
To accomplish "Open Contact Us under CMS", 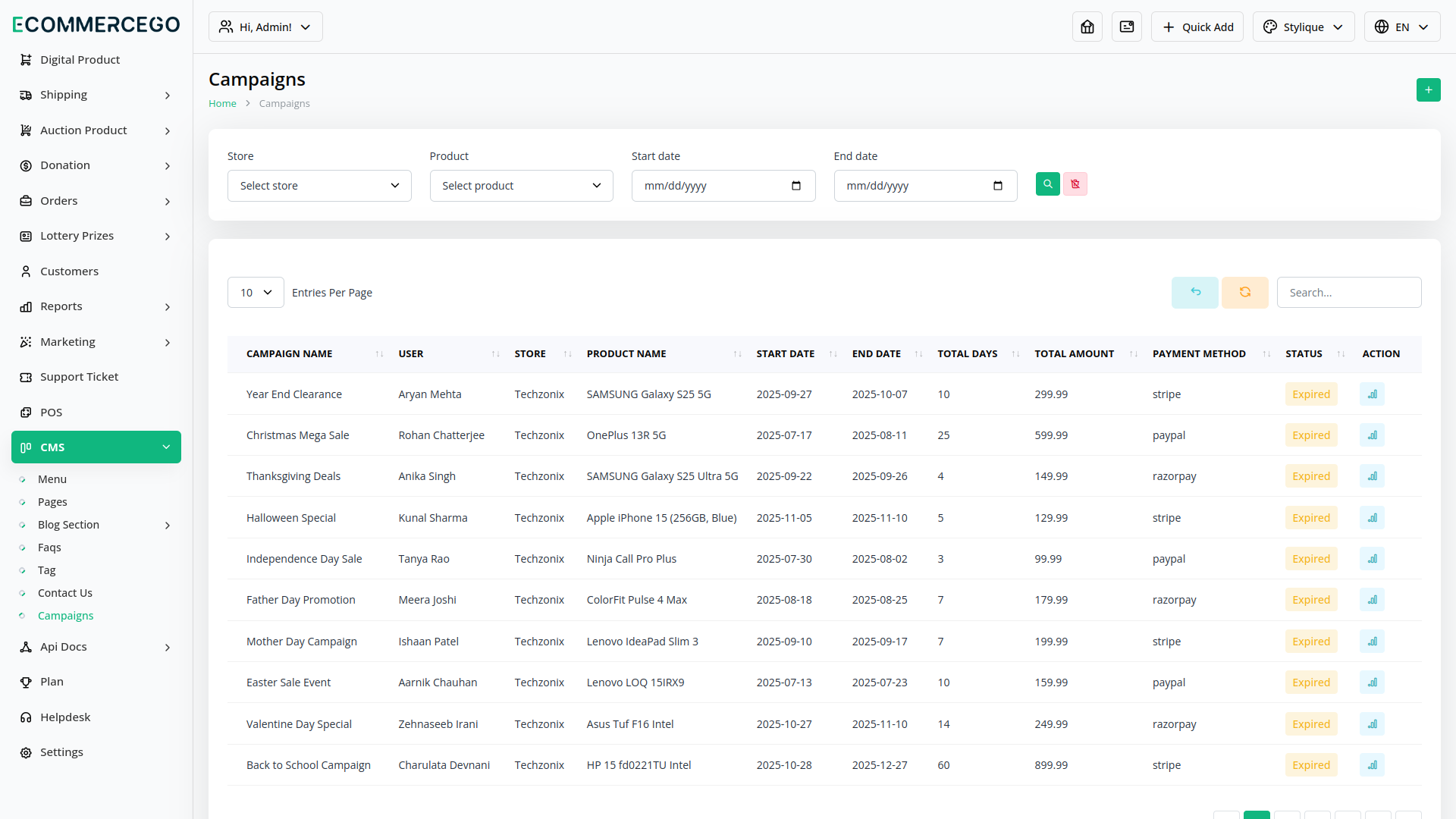I will pyautogui.click(x=65, y=593).
